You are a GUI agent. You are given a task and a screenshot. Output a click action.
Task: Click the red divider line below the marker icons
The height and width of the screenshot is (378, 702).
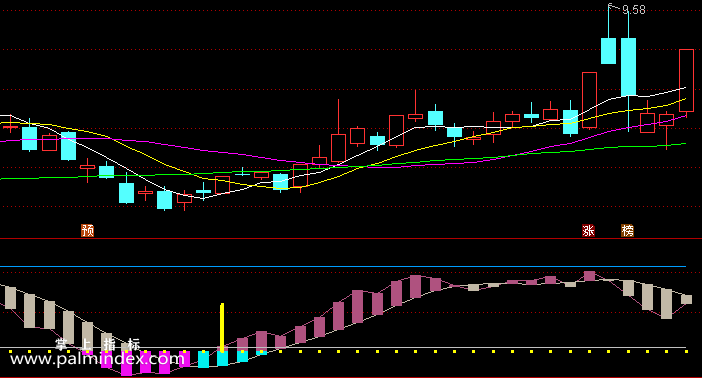pos(351,239)
